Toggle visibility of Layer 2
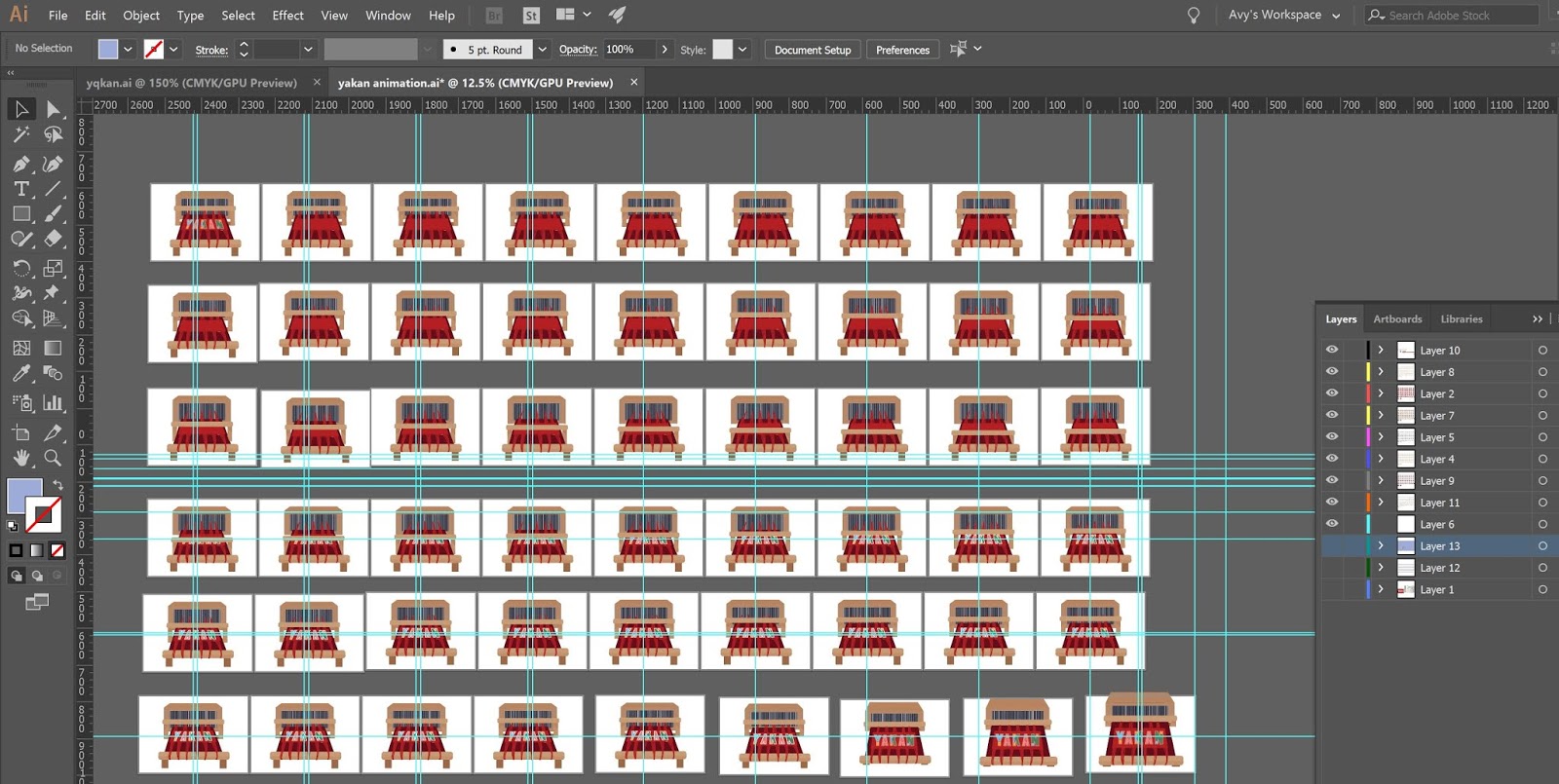The height and width of the screenshot is (784, 1559). coord(1332,393)
